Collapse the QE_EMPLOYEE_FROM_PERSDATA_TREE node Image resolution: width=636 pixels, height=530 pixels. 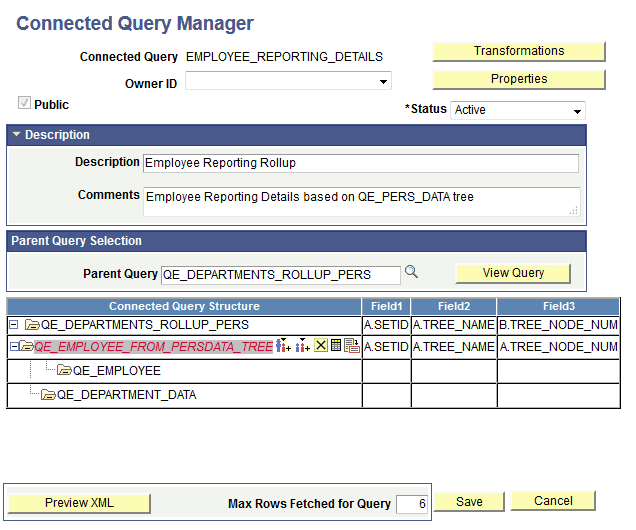(14, 346)
